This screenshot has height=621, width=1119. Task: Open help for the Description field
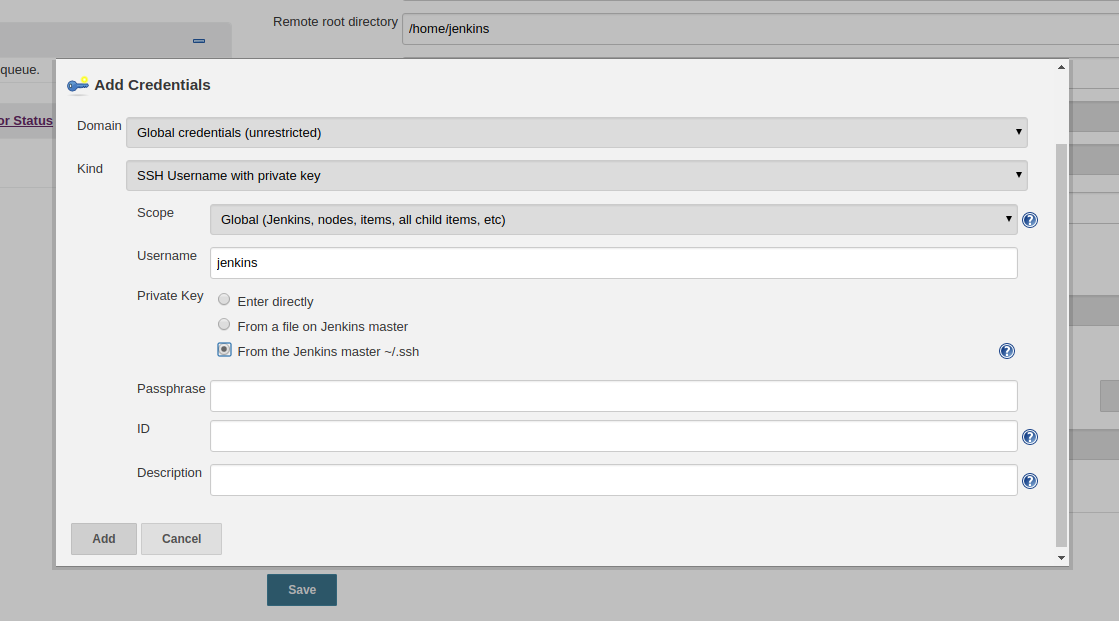click(x=1030, y=481)
